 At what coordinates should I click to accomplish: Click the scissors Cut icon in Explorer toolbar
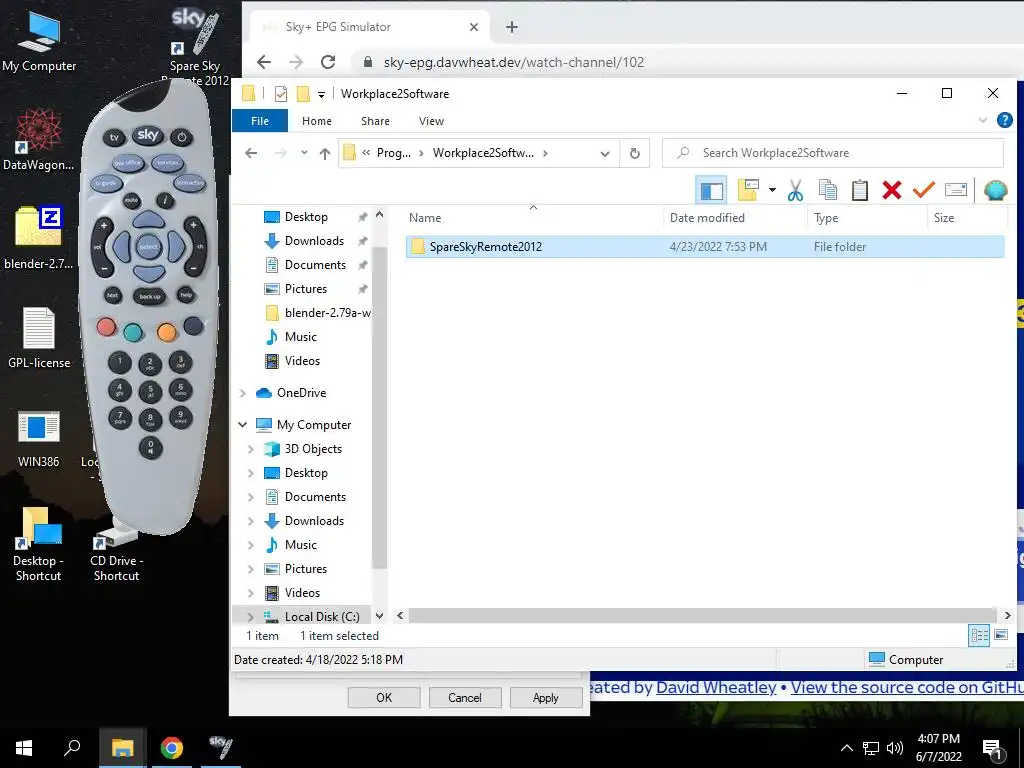[x=795, y=191]
